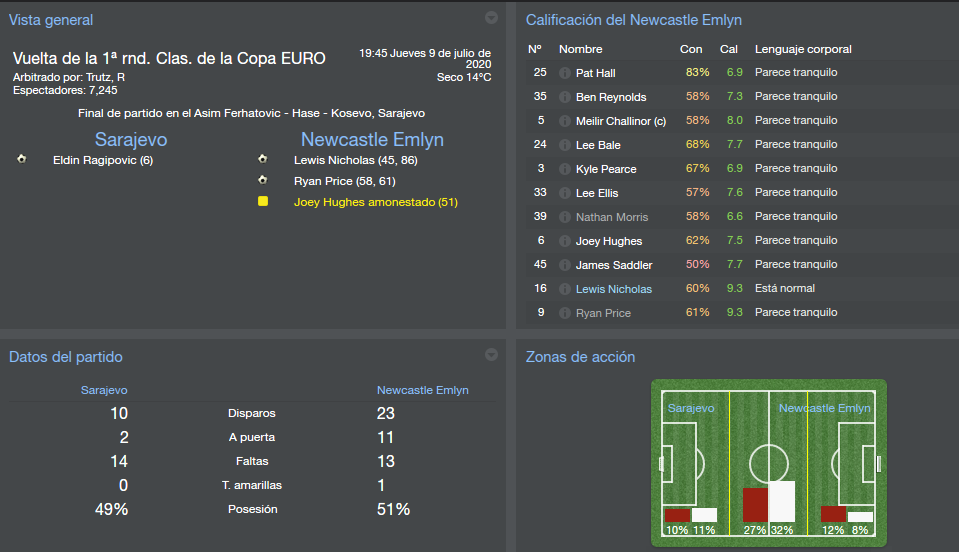
Task: Click goal ball icon beside Lewis Nicholas scorer
Action: tap(262, 159)
